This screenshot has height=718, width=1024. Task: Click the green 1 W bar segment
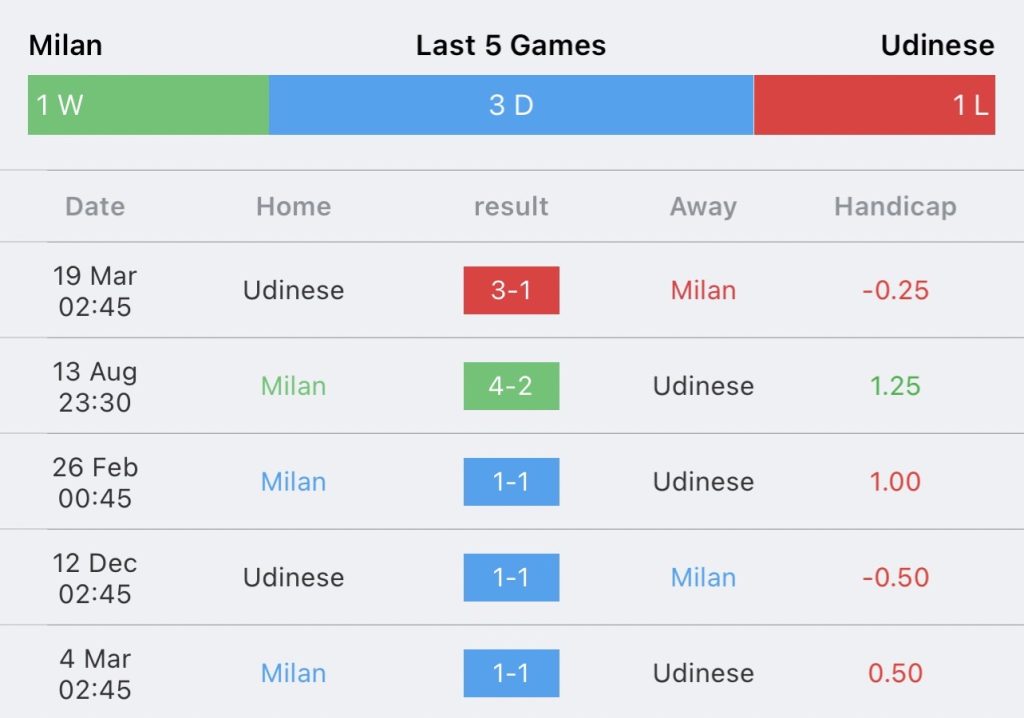[148, 105]
